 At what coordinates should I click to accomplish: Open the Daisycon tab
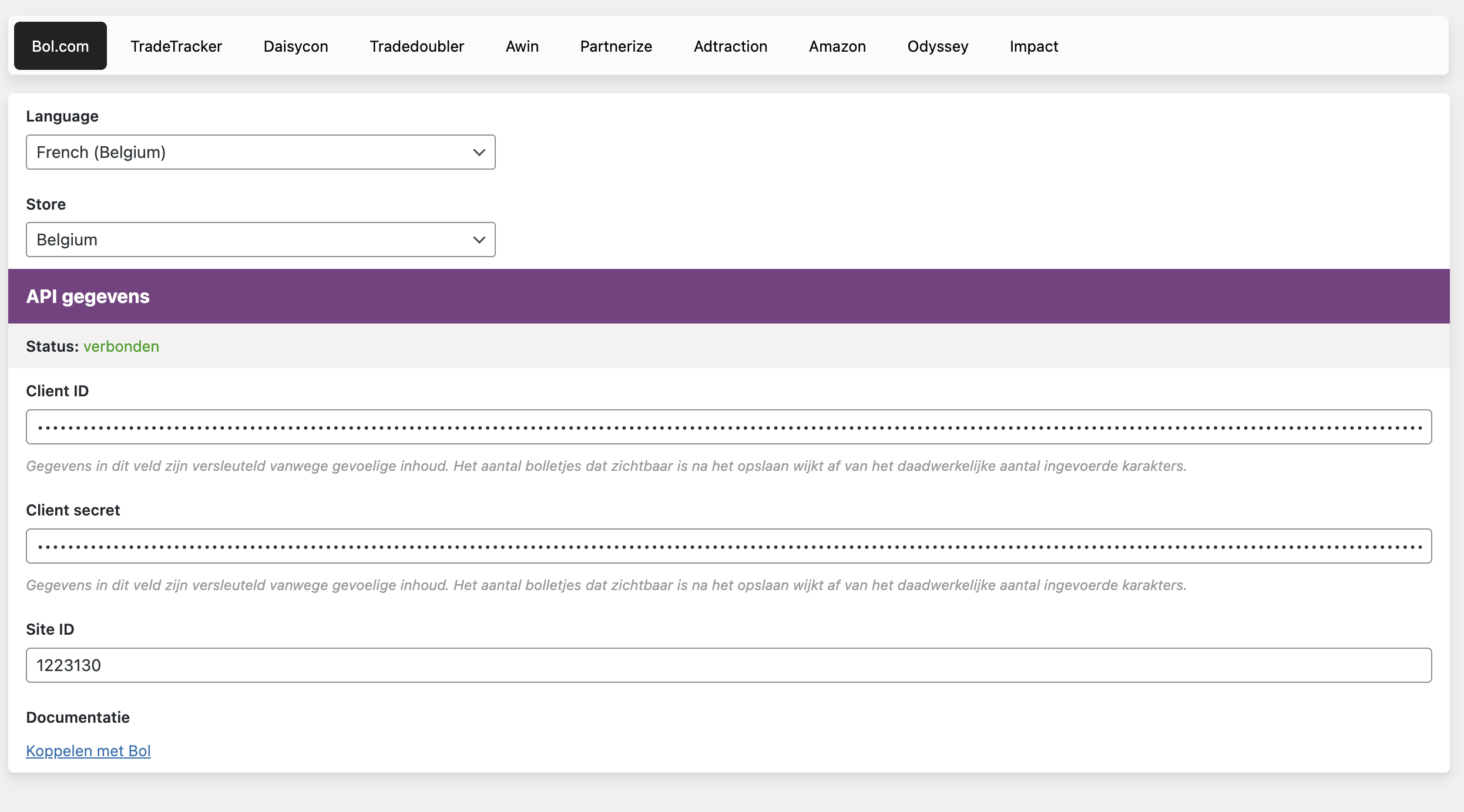tap(296, 46)
